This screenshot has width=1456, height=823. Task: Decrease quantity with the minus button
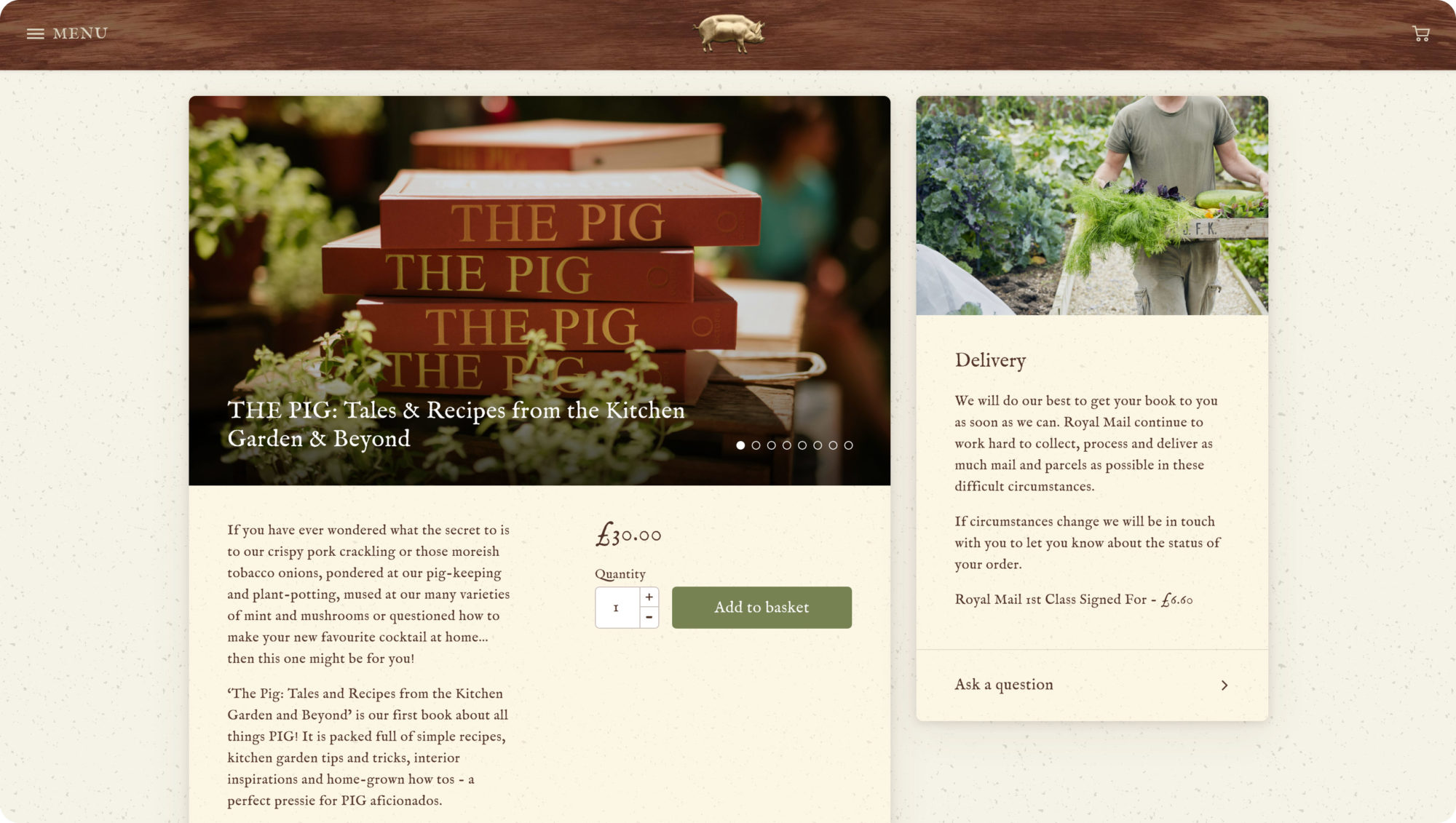tap(649, 617)
